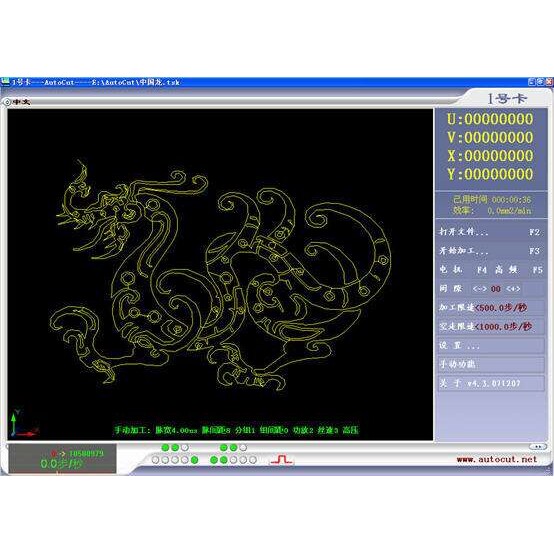The width and height of the screenshot is (554, 554).
Task: Click the X:00000000 coordinate readout
Action: point(490,156)
